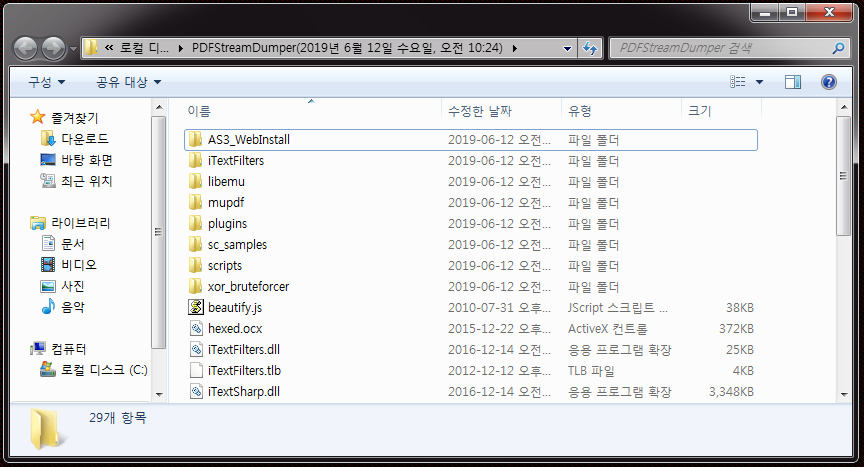The image size is (864, 467).
Task: Click the "372KB" size cell
Action: (x=736, y=329)
